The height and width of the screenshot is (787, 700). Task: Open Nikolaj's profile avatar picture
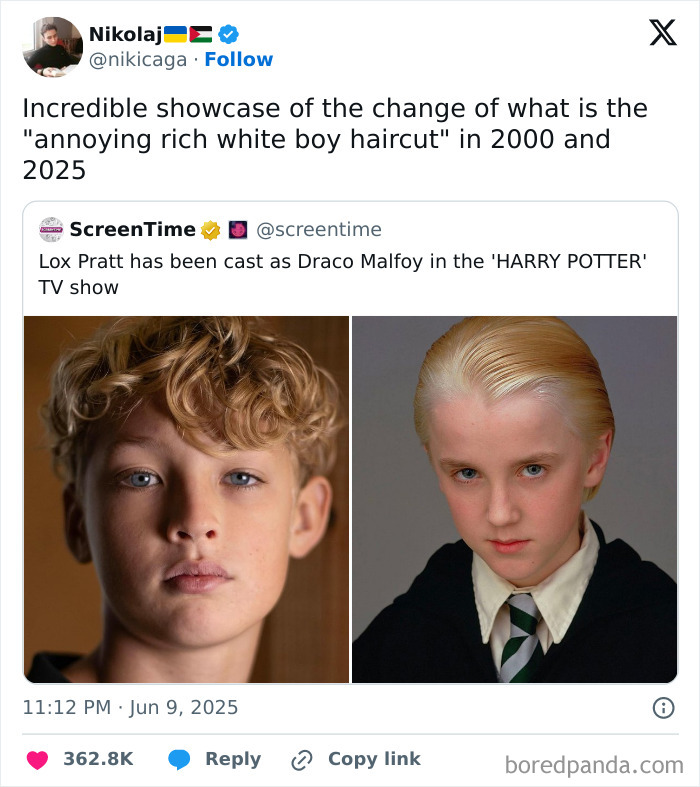point(52,47)
